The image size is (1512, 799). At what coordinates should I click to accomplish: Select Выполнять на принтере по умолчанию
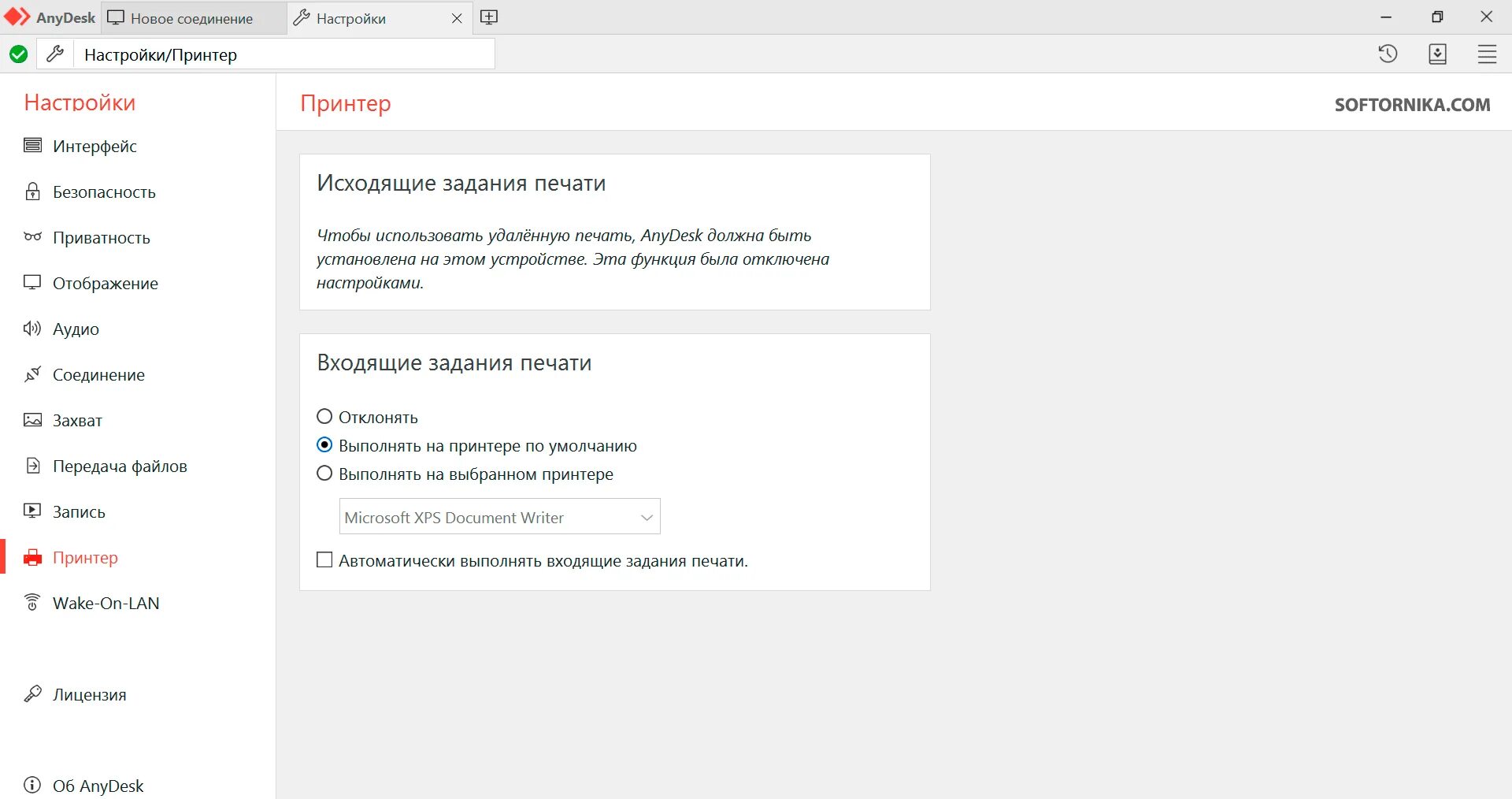pyautogui.click(x=324, y=444)
